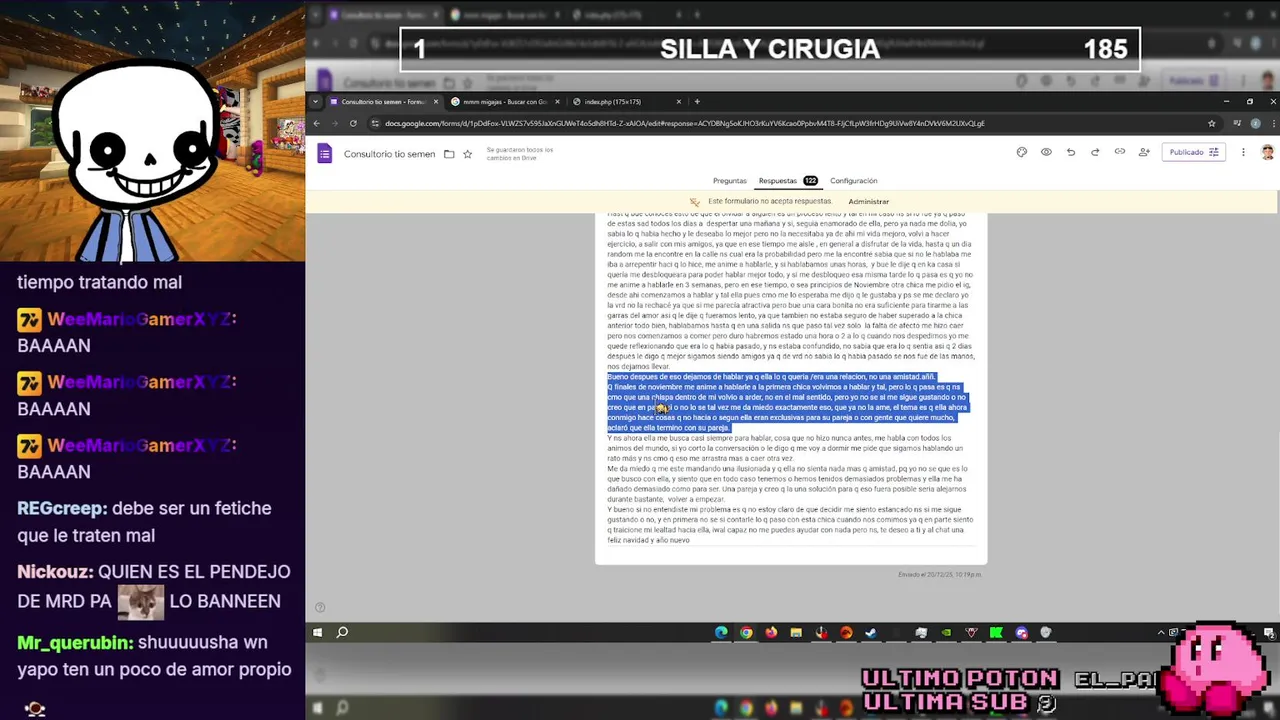Open the tab search dropdown arrow

(316, 101)
